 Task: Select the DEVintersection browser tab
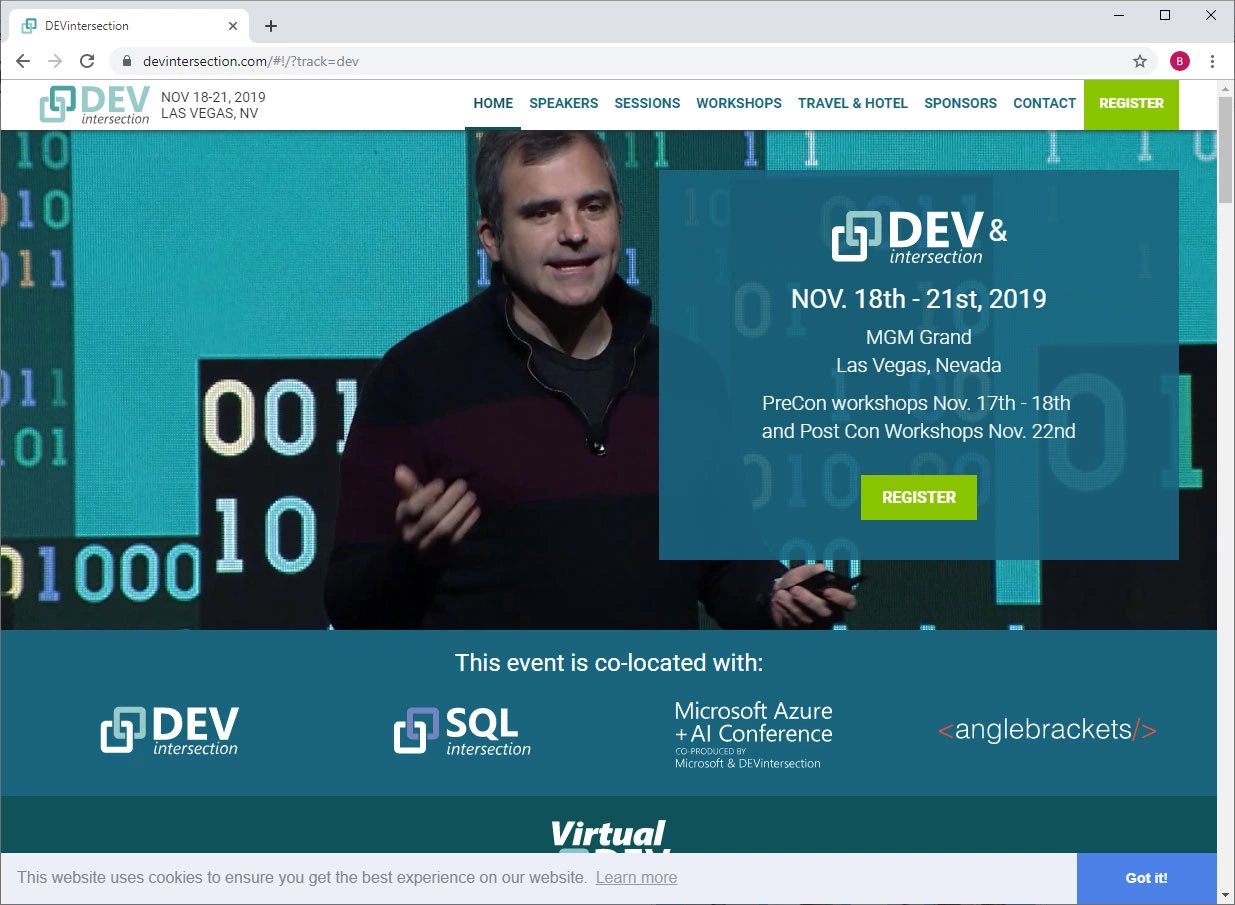(130, 26)
